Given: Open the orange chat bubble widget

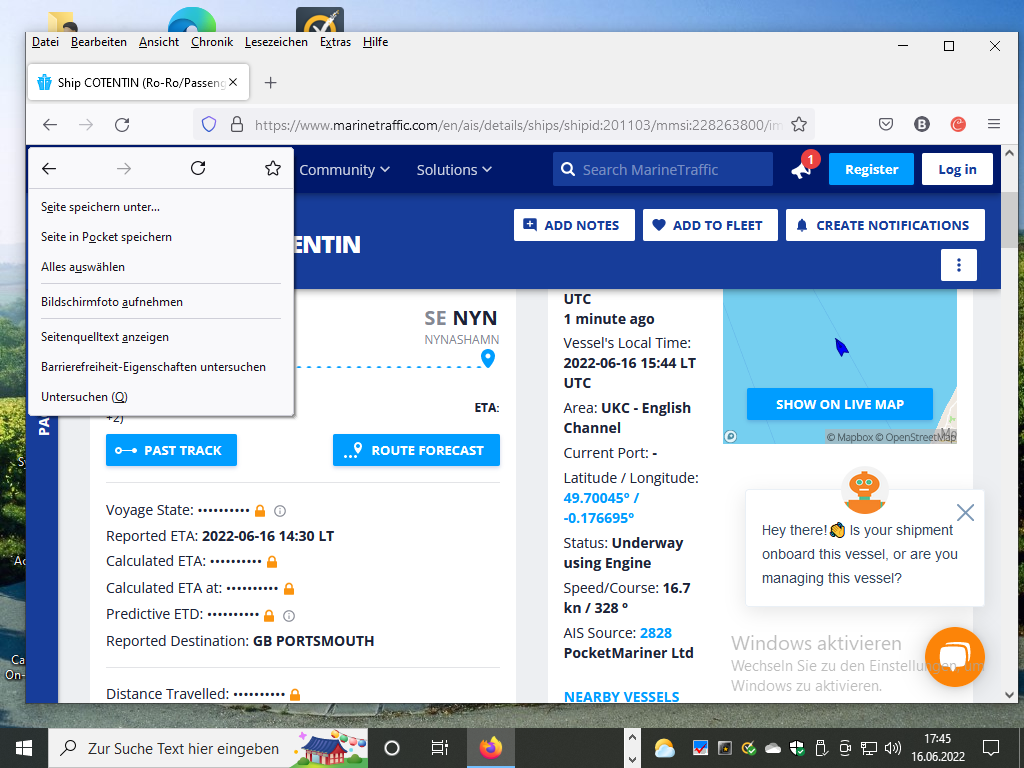Looking at the screenshot, I should [x=954, y=656].
